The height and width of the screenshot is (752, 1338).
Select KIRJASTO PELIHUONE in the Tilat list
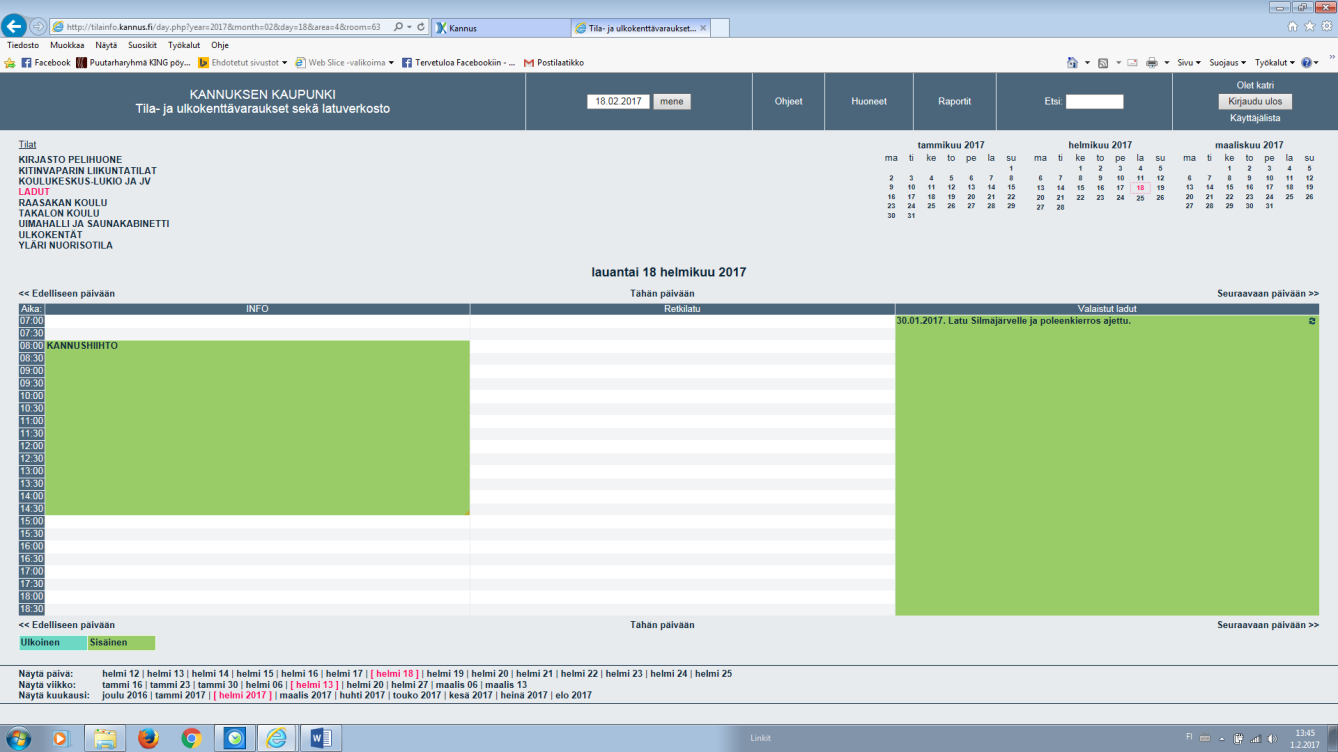70,160
